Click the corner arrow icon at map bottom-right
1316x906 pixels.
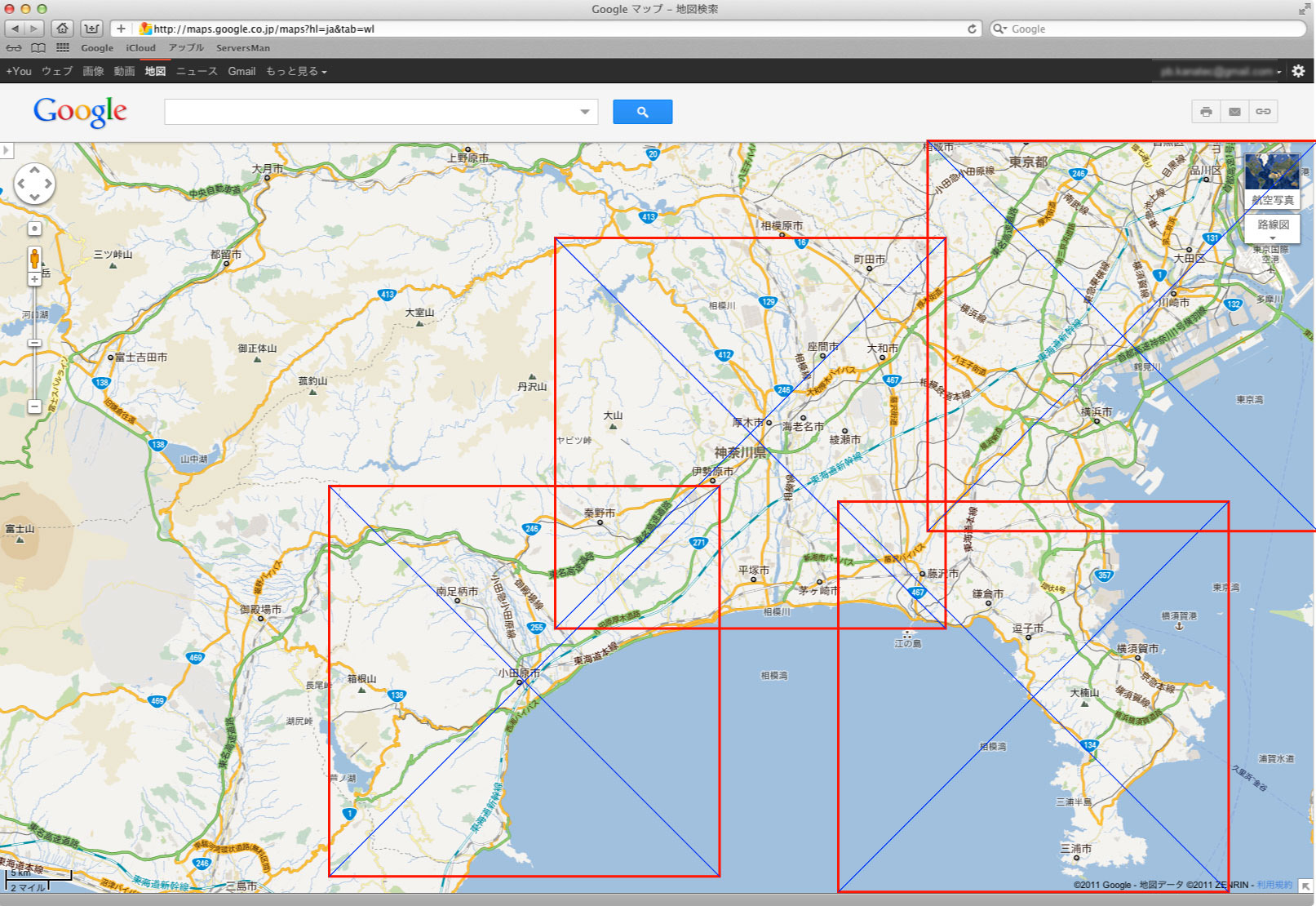click(1305, 886)
